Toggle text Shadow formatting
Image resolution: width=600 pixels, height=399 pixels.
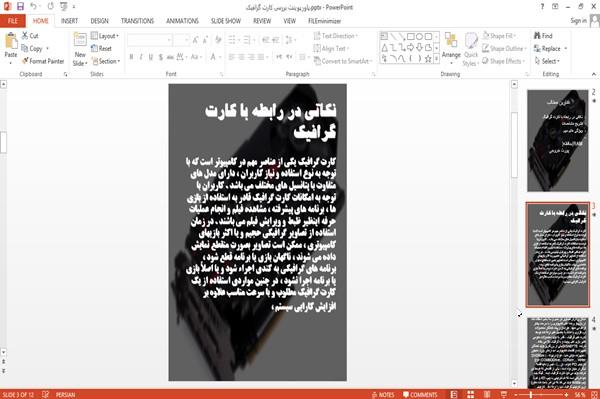pos(160,57)
